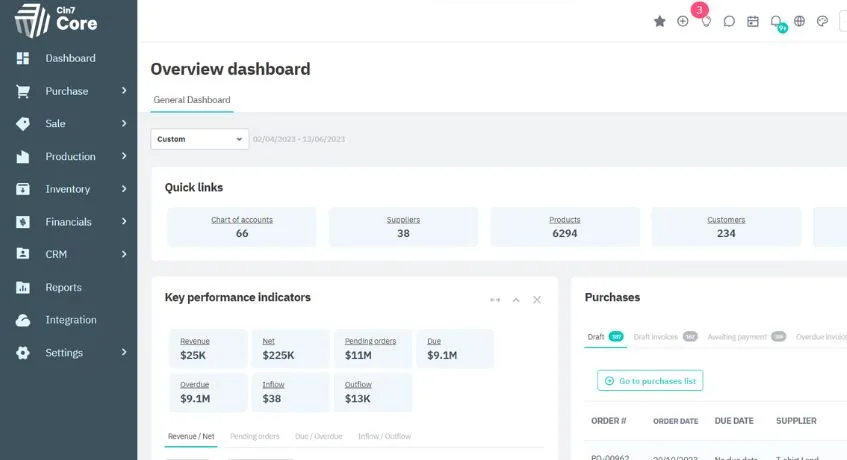Click Go to purchases list button
Viewport: 847px width, 460px height.
pyautogui.click(x=650, y=381)
